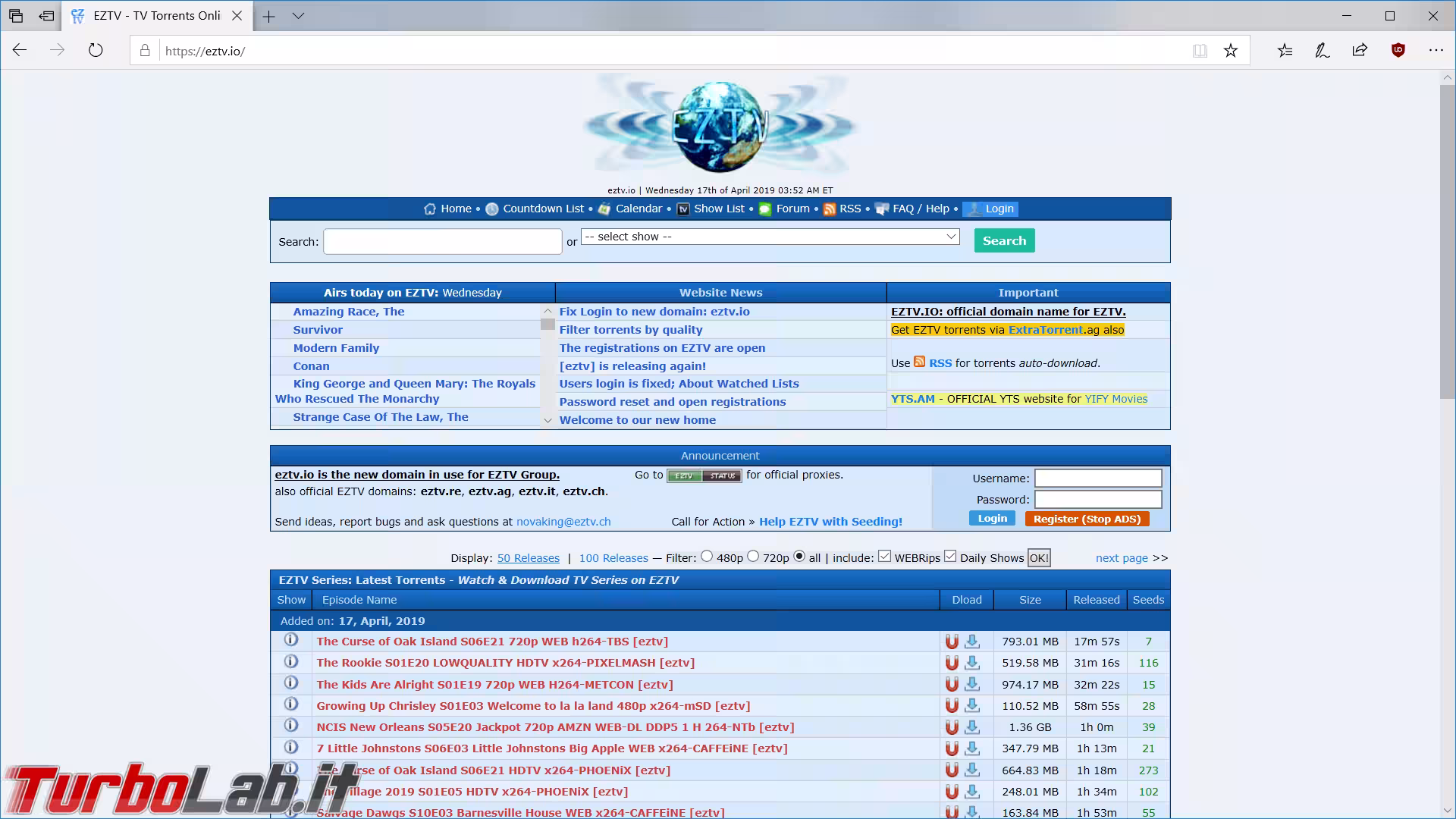Open magnet link for The Kids Are Alright S01E19
This screenshot has height=819, width=1456.
(952, 685)
